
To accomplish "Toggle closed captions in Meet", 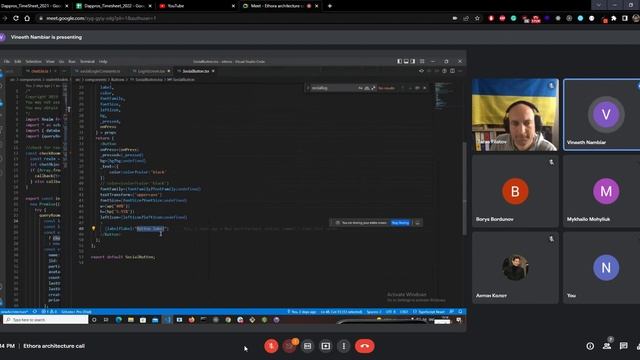I will coord(307,346).
